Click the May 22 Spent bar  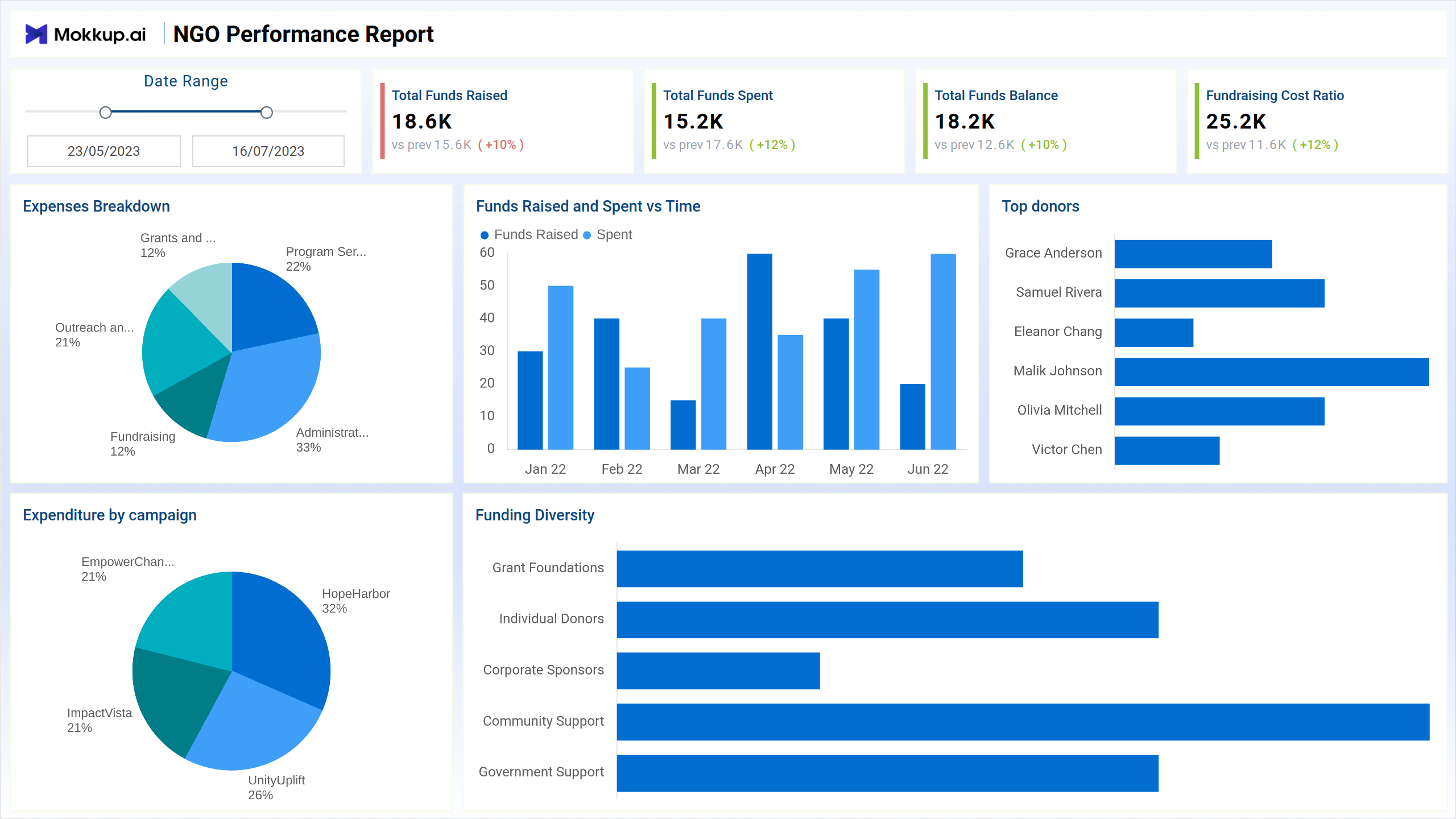pyautogui.click(x=867, y=359)
